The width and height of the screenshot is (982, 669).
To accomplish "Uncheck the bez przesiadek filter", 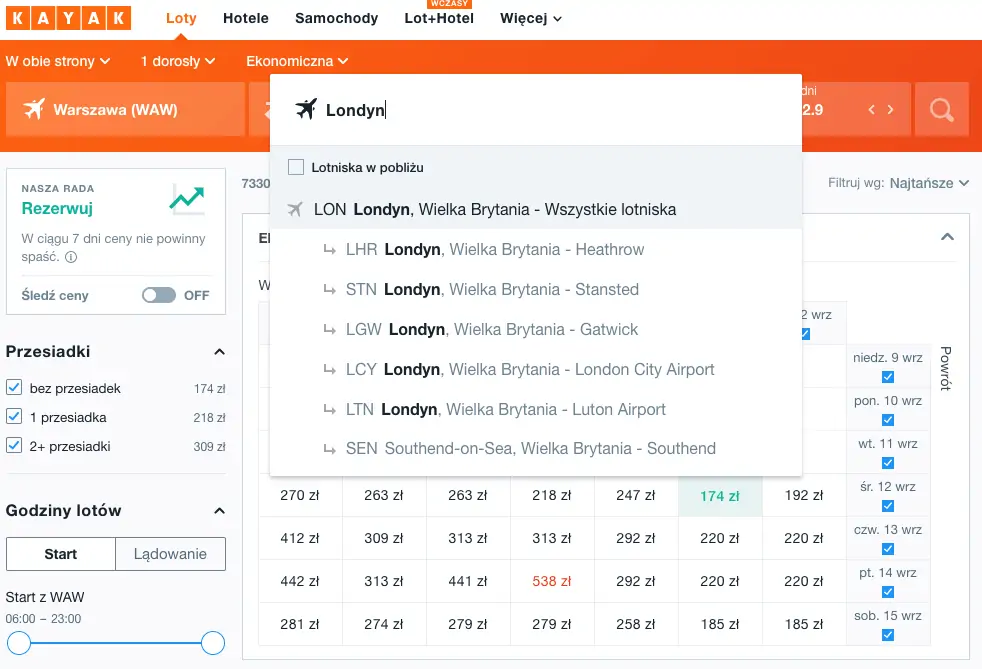I will click(14, 387).
